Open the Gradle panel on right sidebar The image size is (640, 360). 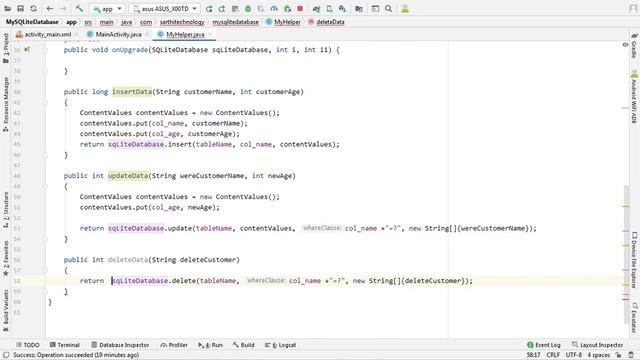point(634,46)
